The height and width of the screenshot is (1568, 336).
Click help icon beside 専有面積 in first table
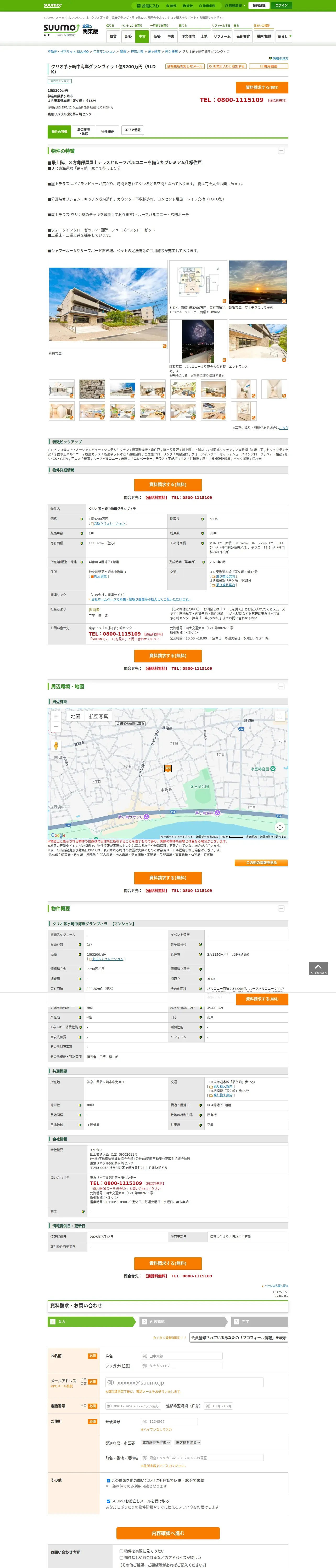[82, 543]
